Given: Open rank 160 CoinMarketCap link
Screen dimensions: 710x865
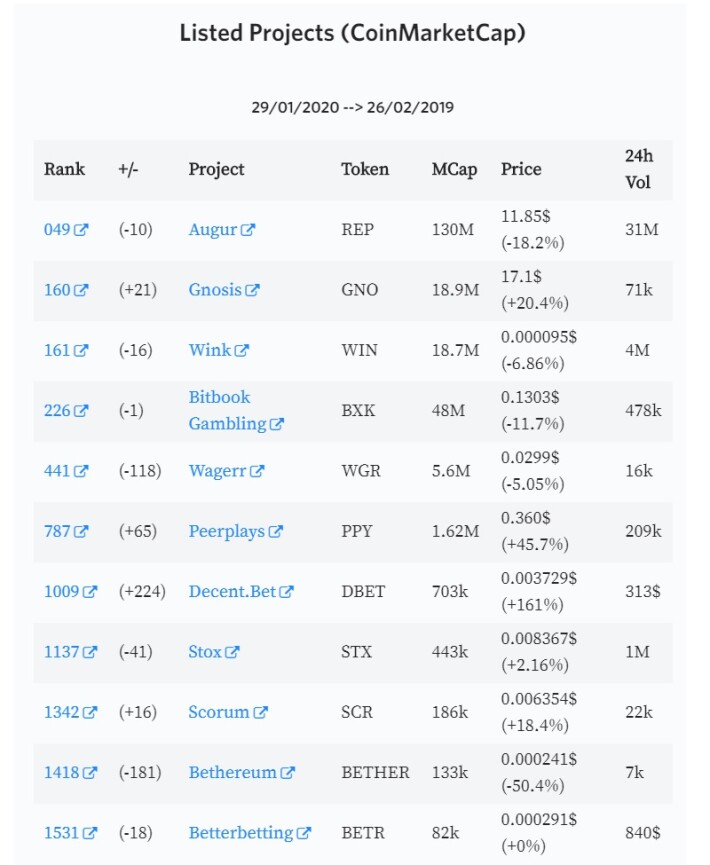Looking at the screenshot, I should pos(57,290).
